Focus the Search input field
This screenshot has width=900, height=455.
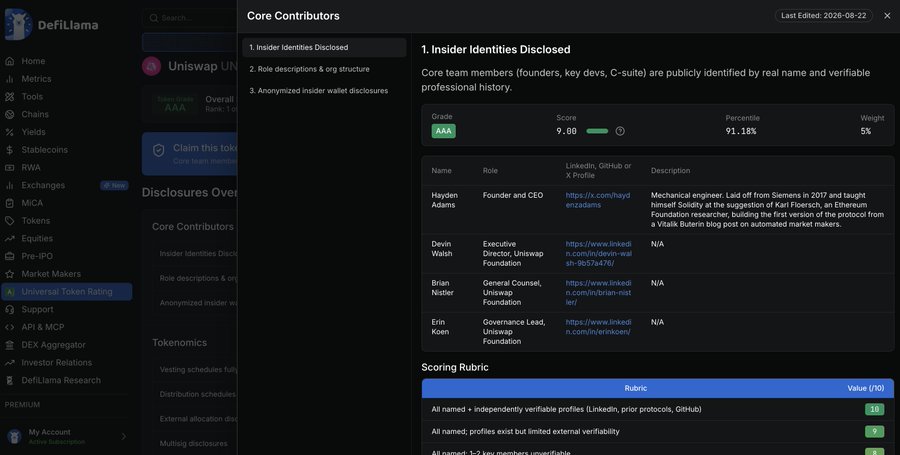click(x=189, y=18)
